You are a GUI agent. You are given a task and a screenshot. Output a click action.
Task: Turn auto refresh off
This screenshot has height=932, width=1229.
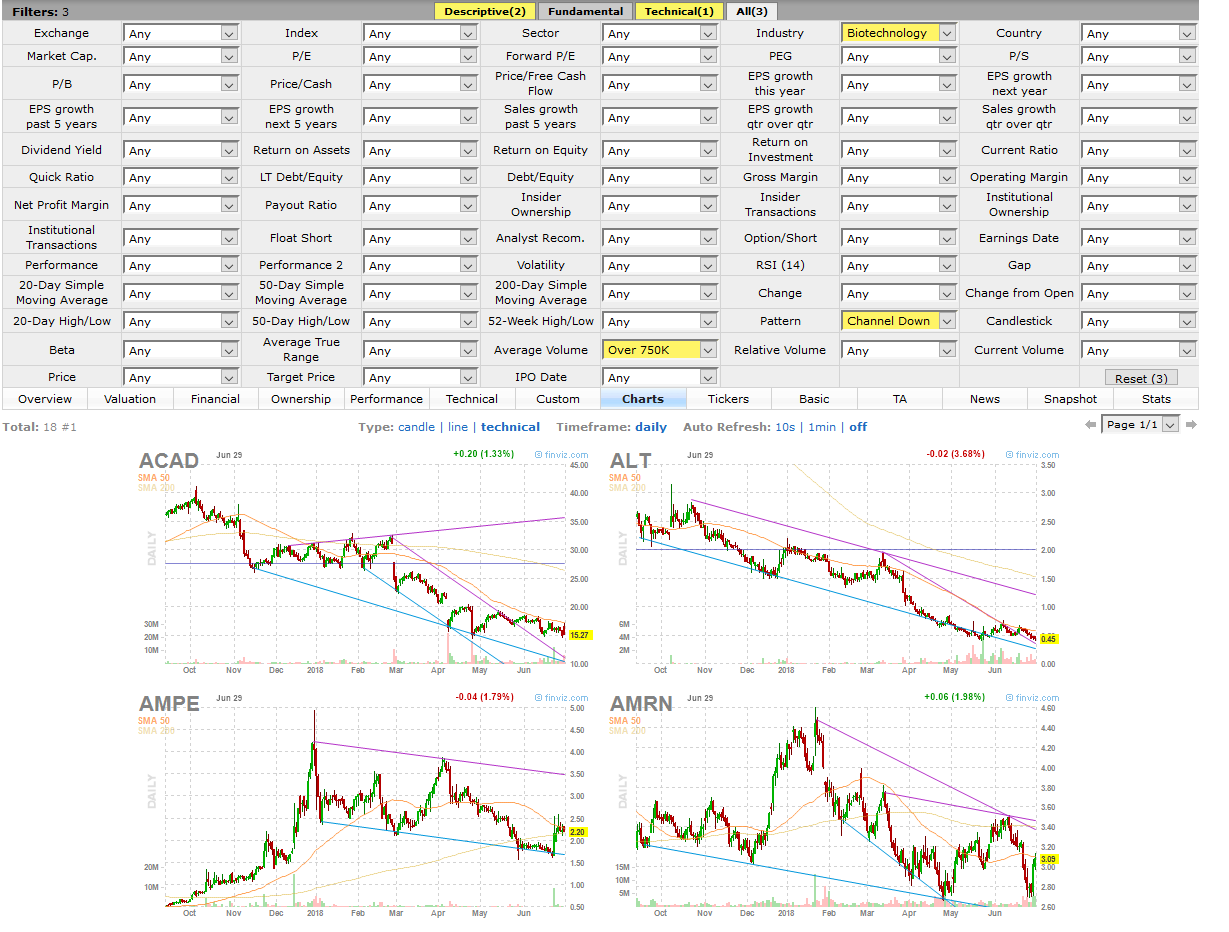[858, 427]
